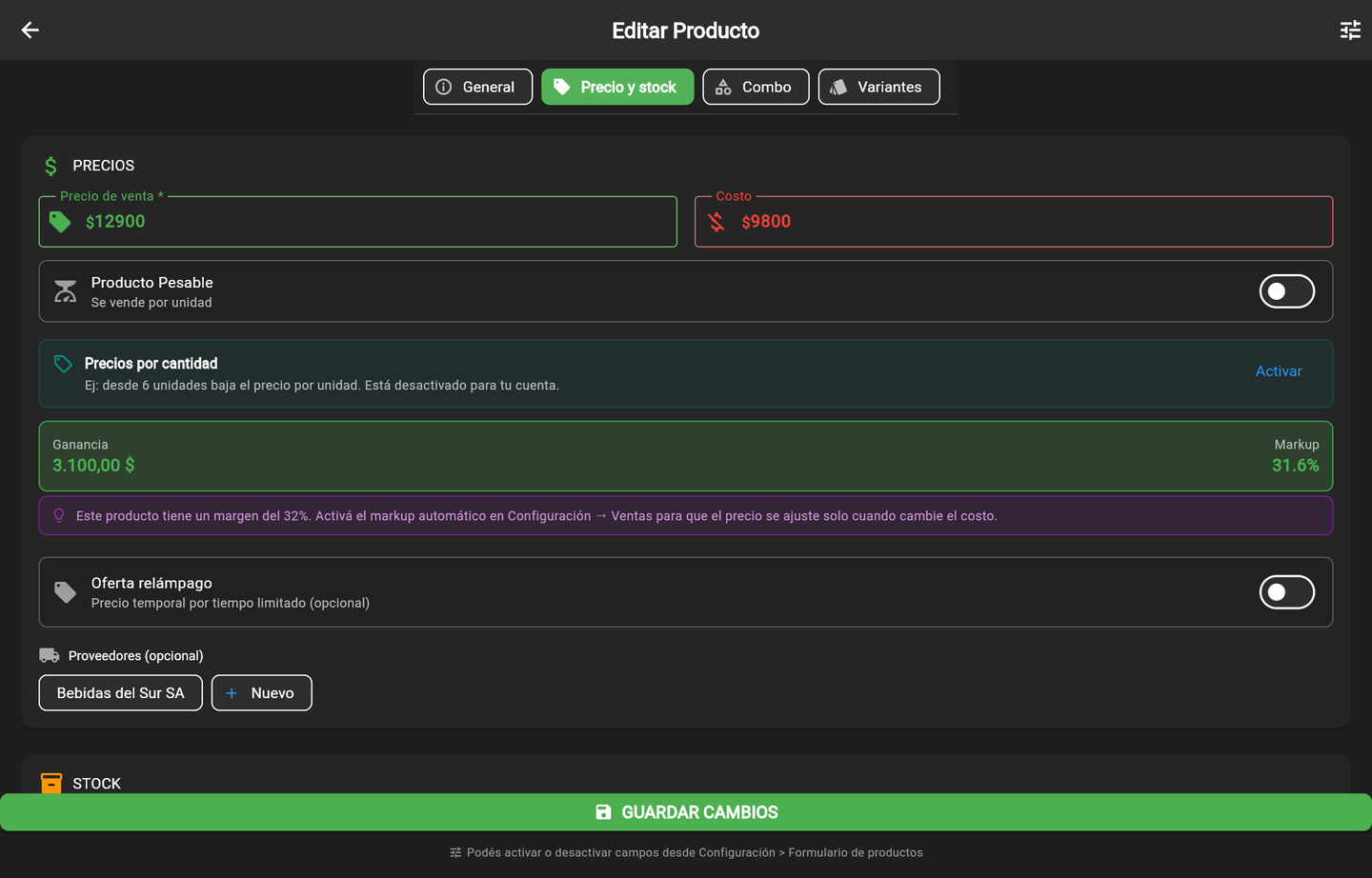Click the Markup value 31.6%
The width and height of the screenshot is (1372, 878).
(x=1296, y=466)
